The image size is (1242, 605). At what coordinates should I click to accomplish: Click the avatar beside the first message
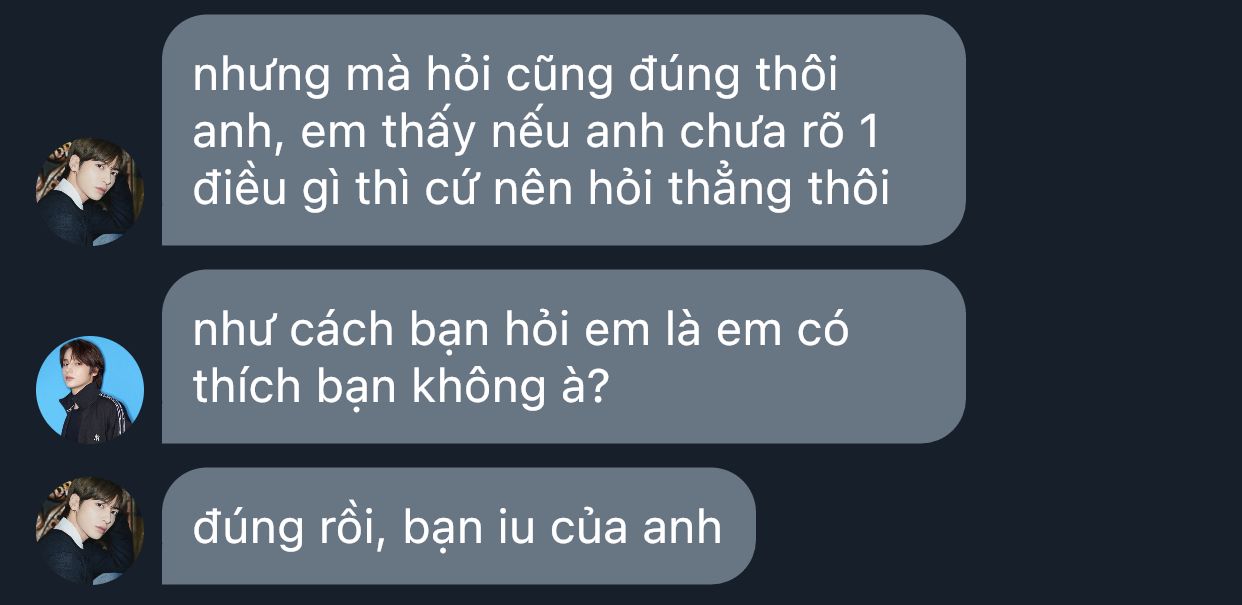[90, 191]
